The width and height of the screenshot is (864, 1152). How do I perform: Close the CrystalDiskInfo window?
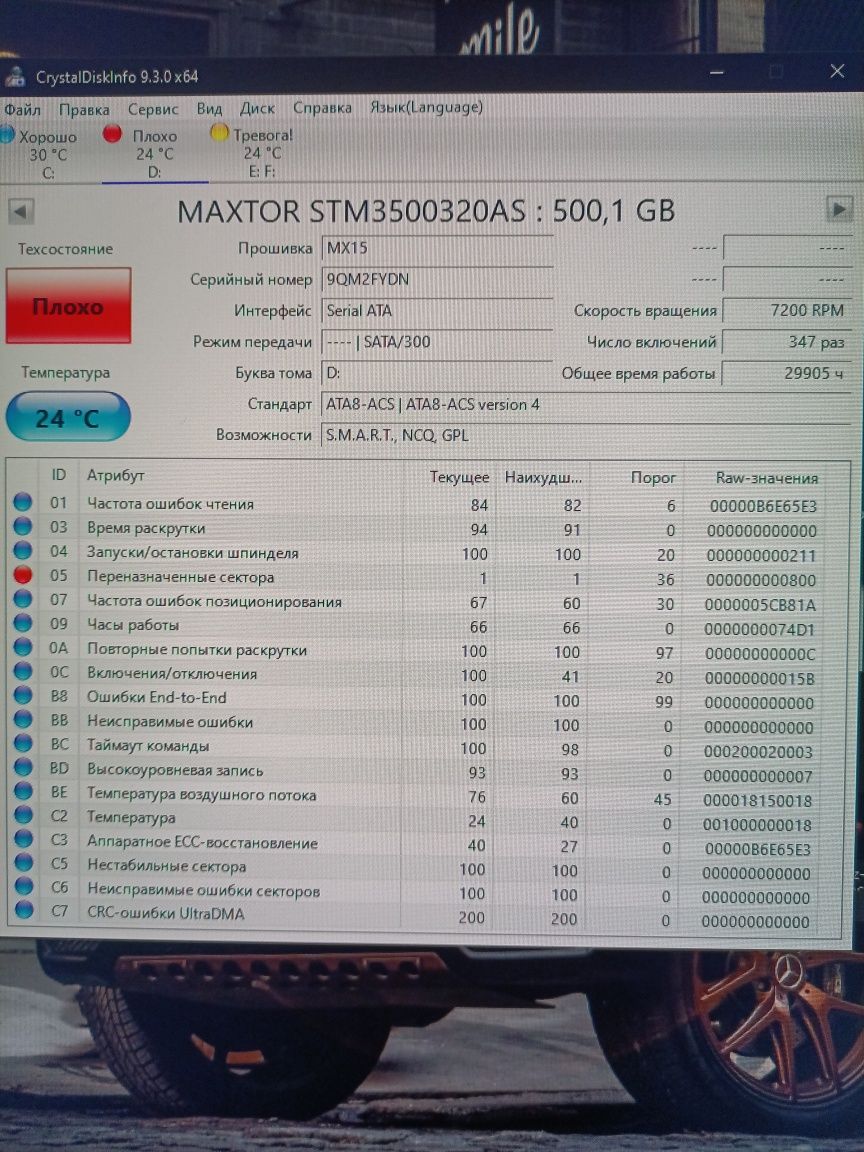[837, 71]
